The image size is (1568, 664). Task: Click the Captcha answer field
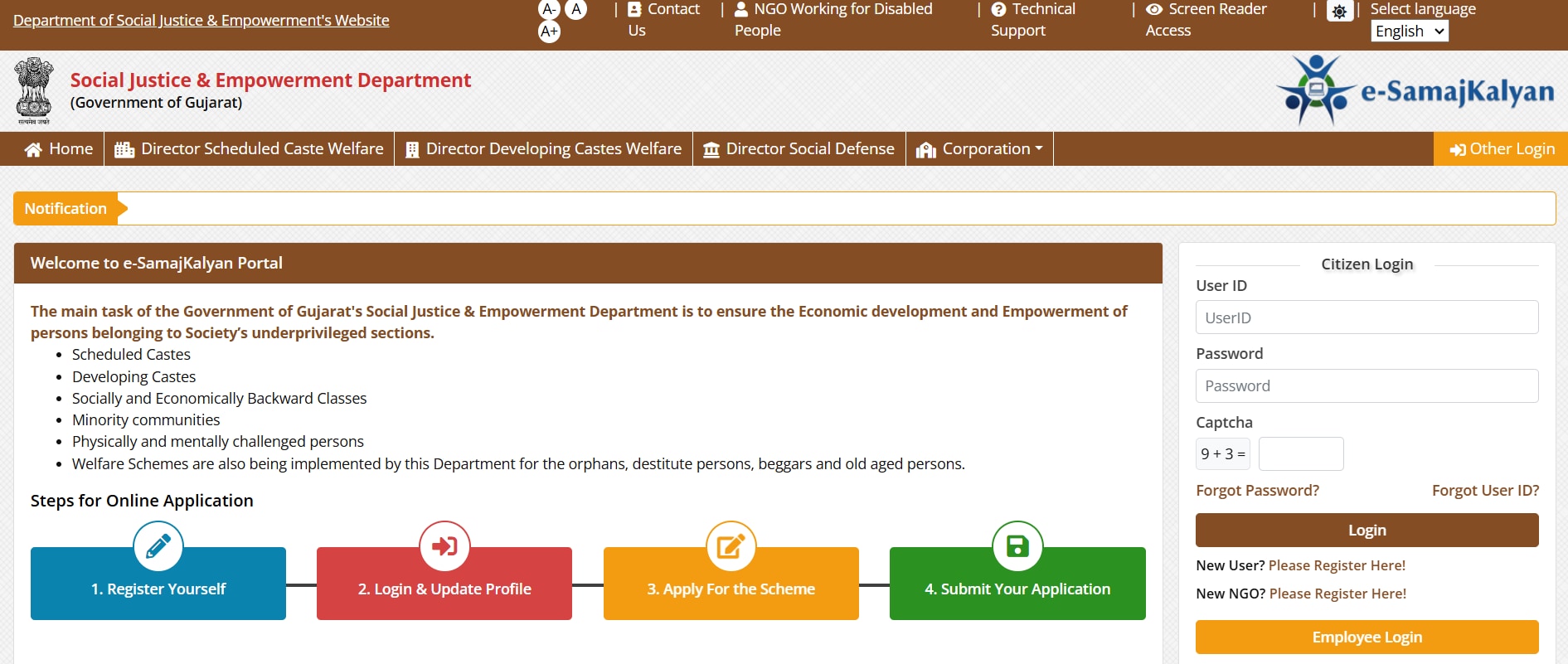click(x=1300, y=454)
